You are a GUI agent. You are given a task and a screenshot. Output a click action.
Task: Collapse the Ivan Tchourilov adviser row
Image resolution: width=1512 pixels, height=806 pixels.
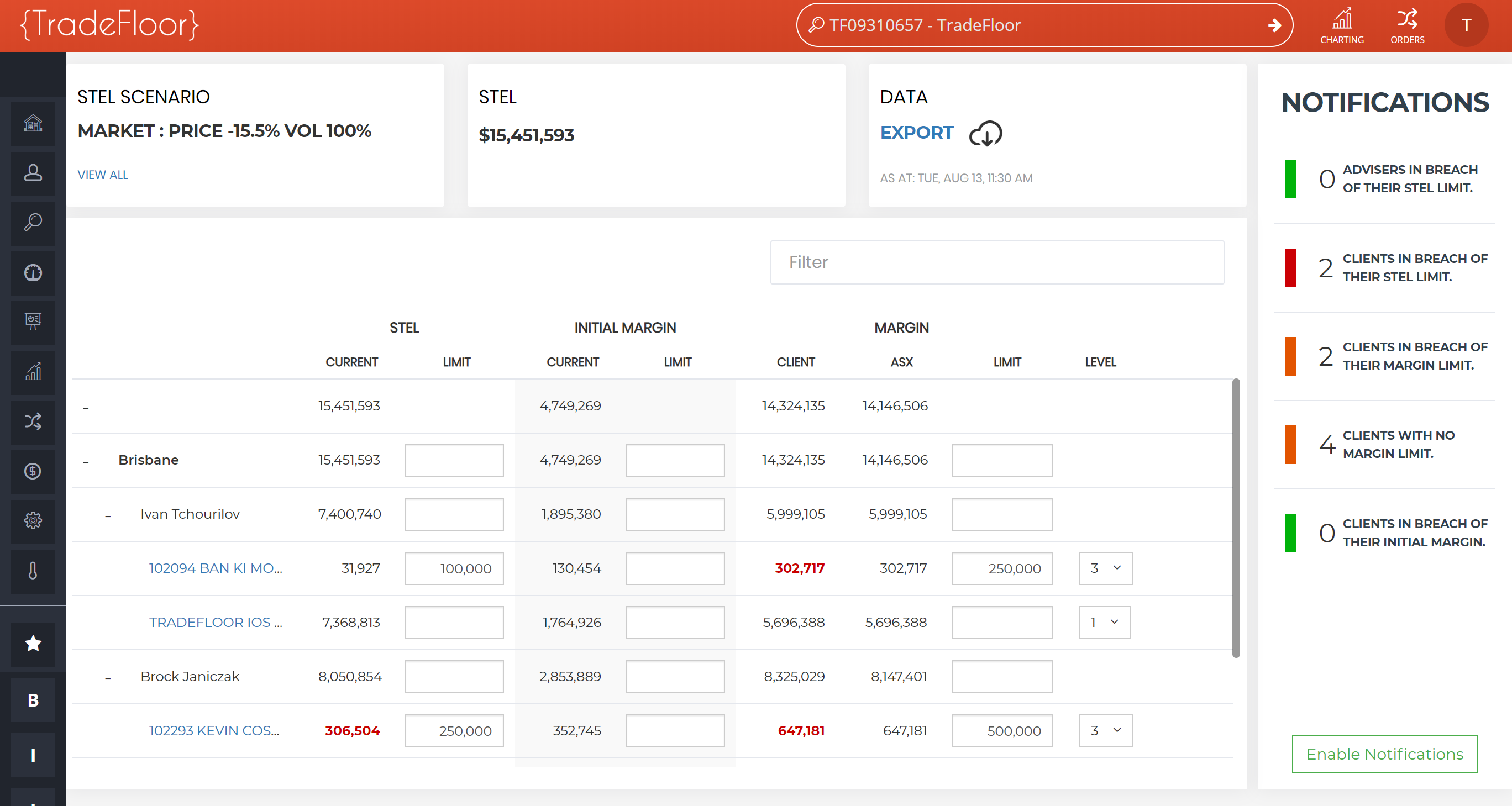click(x=108, y=515)
